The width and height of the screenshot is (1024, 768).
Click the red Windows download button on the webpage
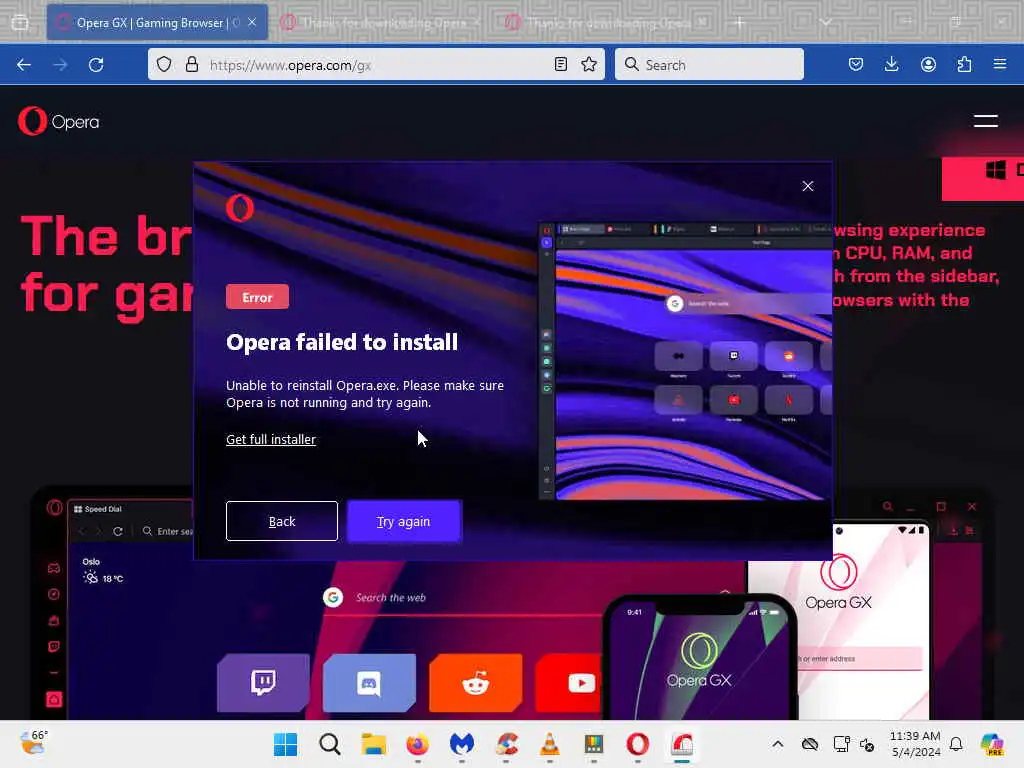[x=983, y=178]
